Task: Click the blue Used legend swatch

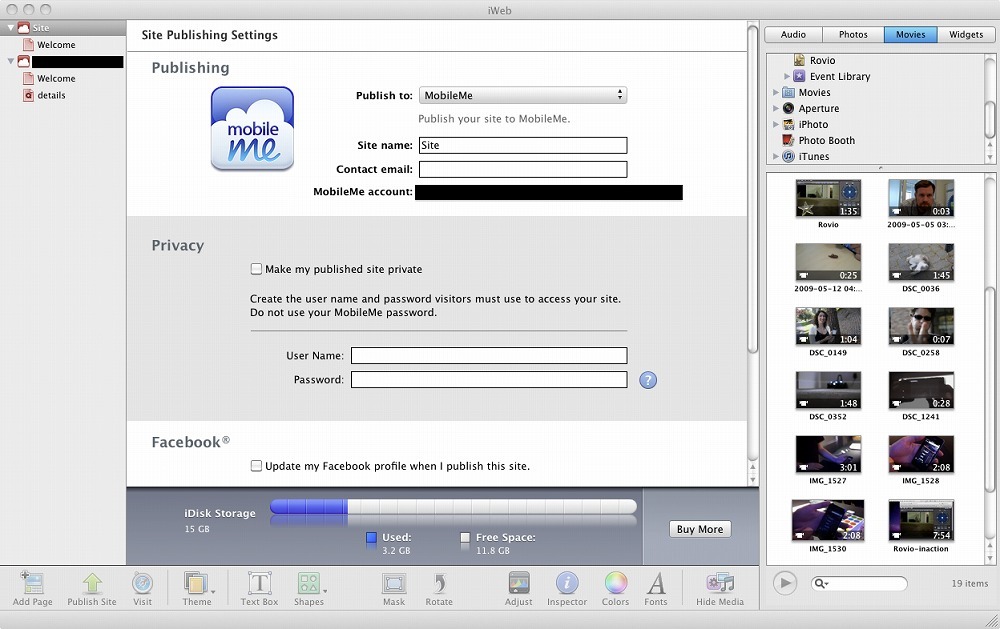Action: 371,538
